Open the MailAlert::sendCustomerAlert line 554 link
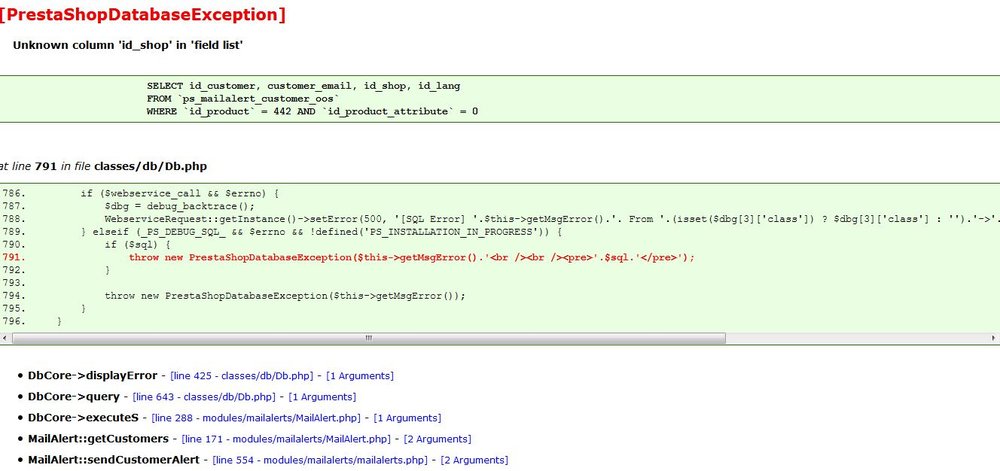1000x471 pixels. coord(320,460)
